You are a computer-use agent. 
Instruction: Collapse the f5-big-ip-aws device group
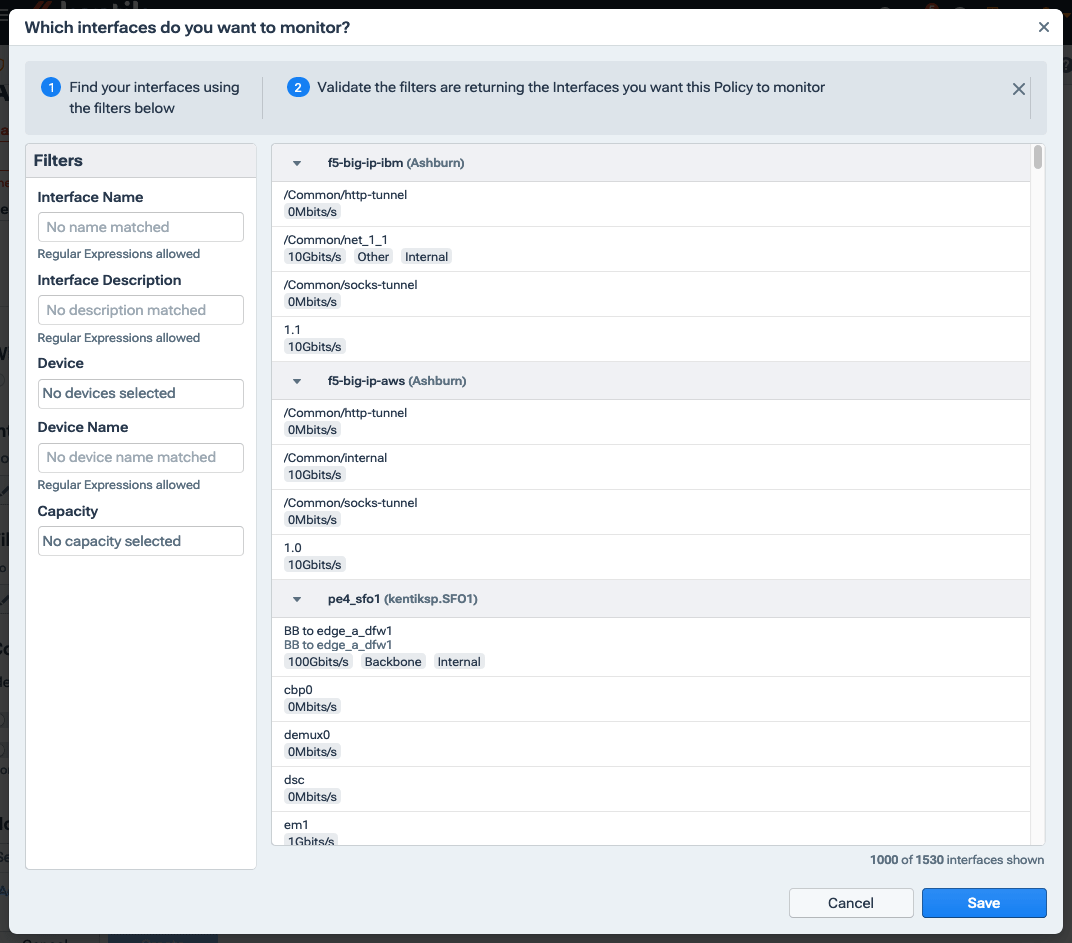296,380
